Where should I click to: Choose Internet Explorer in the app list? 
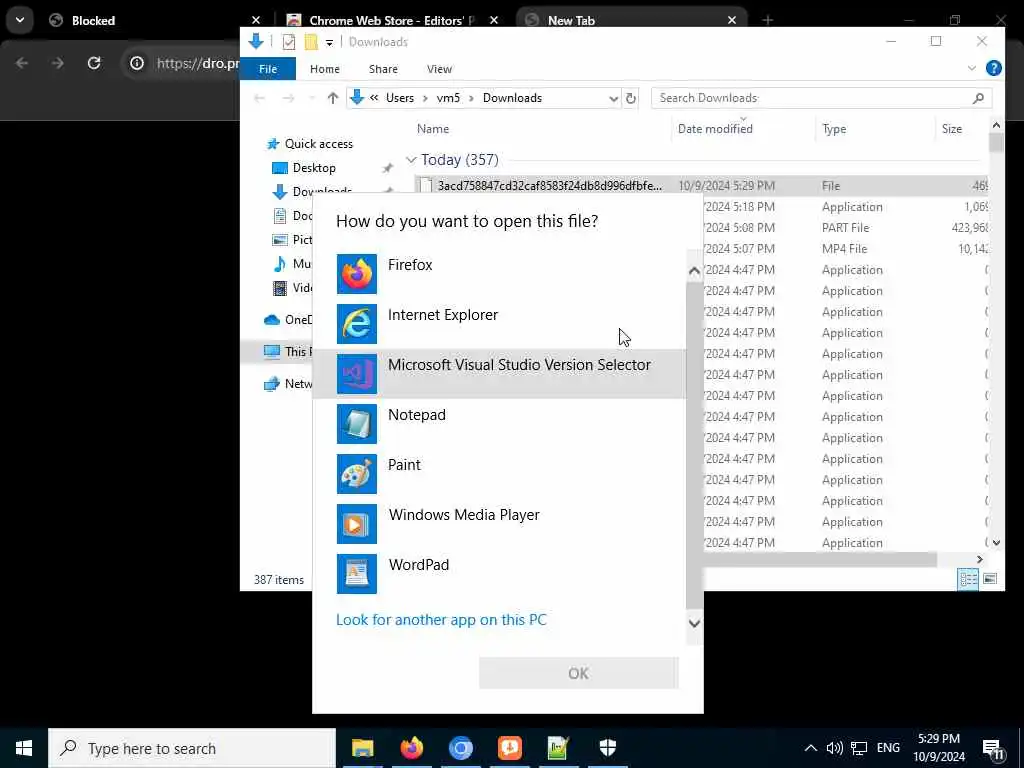[499, 324]
